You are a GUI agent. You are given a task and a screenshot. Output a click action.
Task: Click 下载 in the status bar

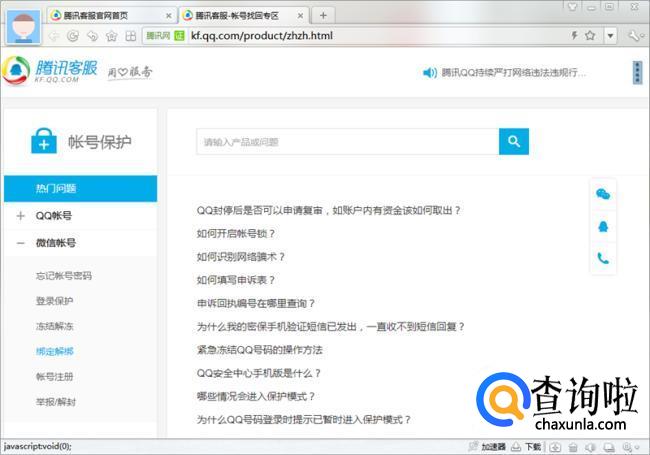click(526, 447)
